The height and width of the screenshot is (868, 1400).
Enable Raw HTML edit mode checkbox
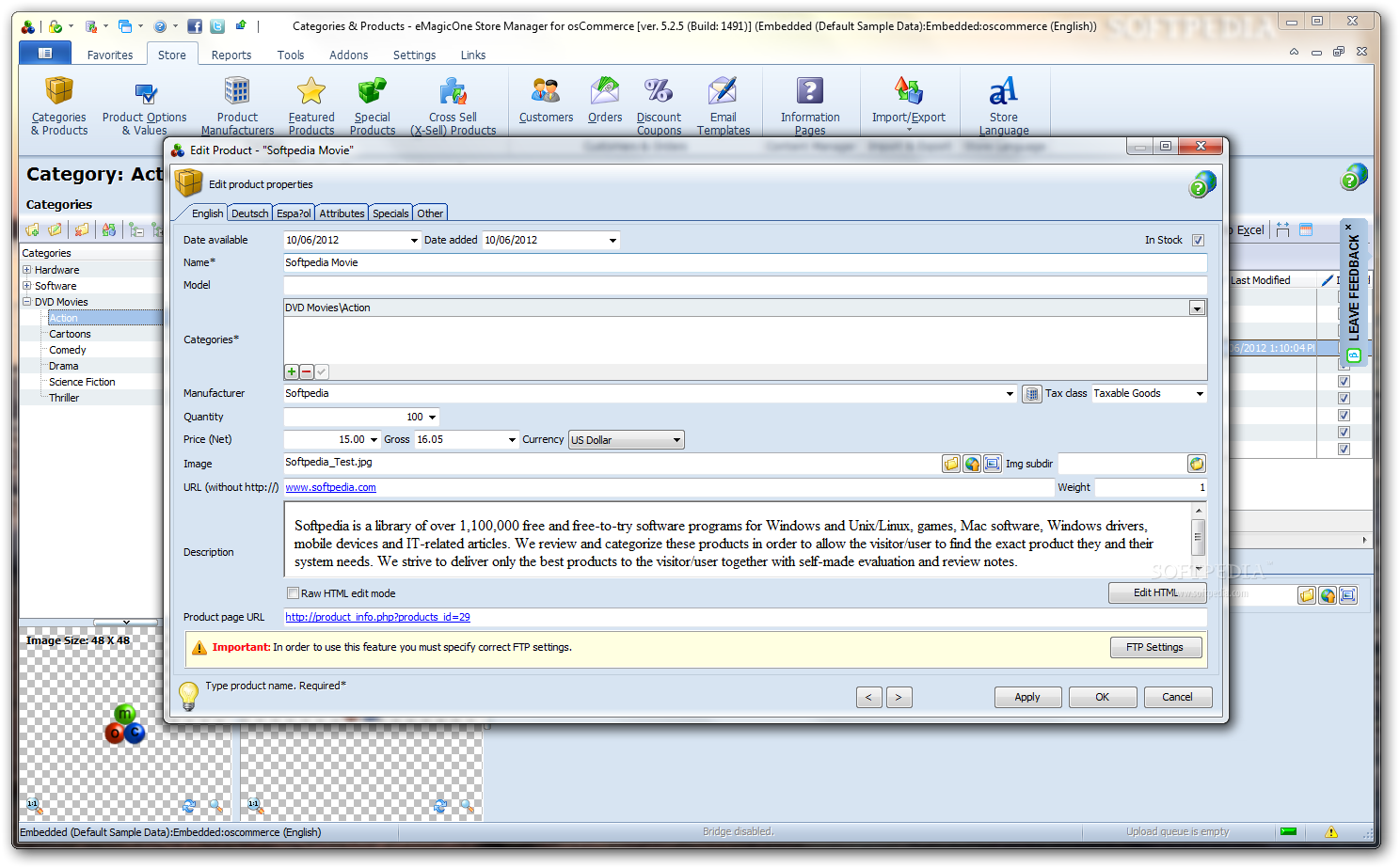point(293,593)
